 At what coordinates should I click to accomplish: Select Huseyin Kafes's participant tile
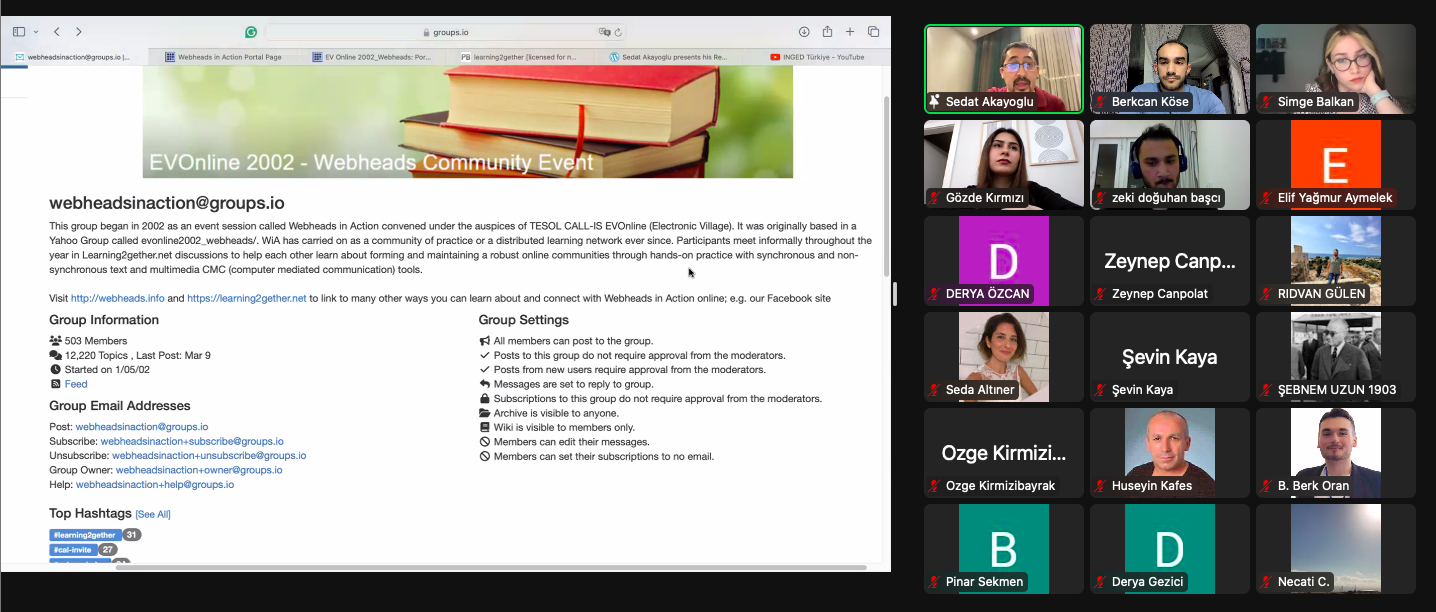(x=1170, y=453)
